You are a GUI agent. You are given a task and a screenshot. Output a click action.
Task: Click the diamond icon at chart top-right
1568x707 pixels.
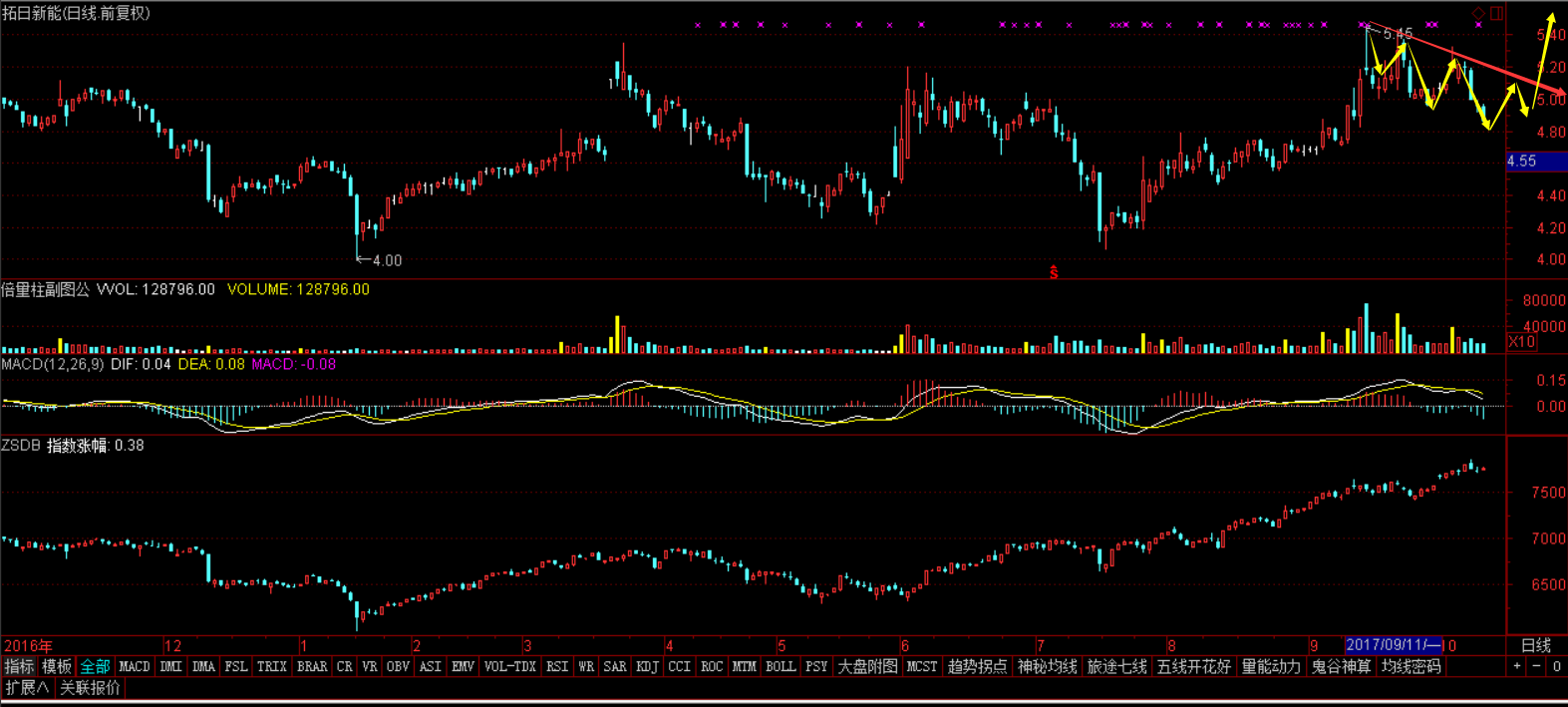[1478, 14]
